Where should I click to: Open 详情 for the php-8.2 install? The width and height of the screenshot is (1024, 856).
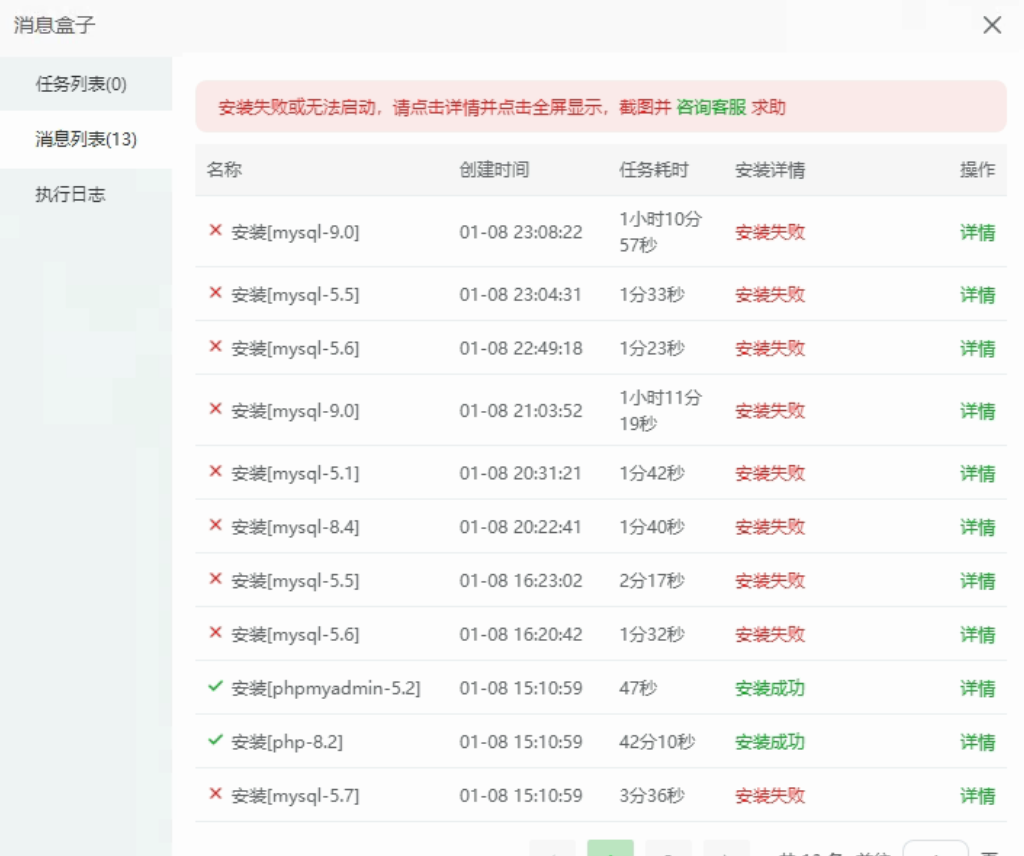(977, 742)
